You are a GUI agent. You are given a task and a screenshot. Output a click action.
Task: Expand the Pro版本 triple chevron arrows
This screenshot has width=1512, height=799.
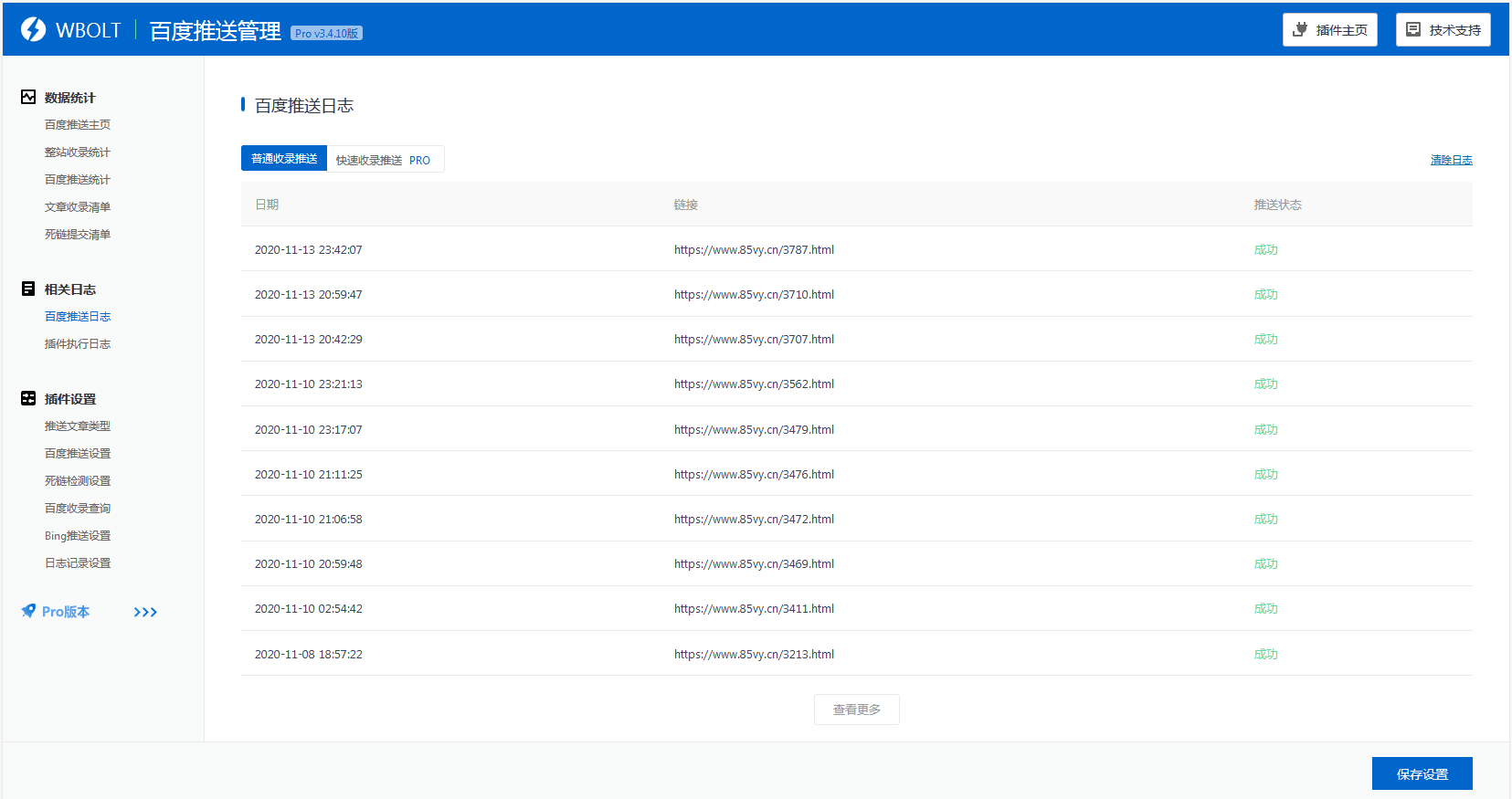point(145,612)
